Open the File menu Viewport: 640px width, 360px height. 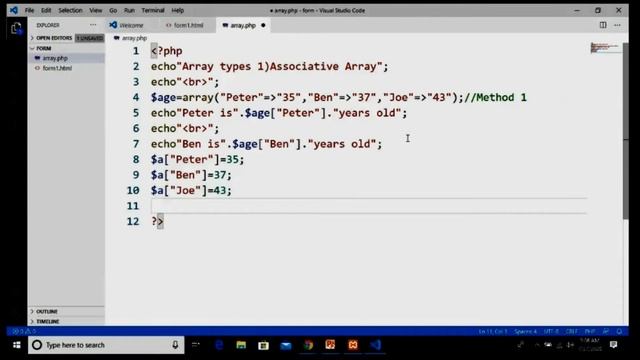point(29,10)
